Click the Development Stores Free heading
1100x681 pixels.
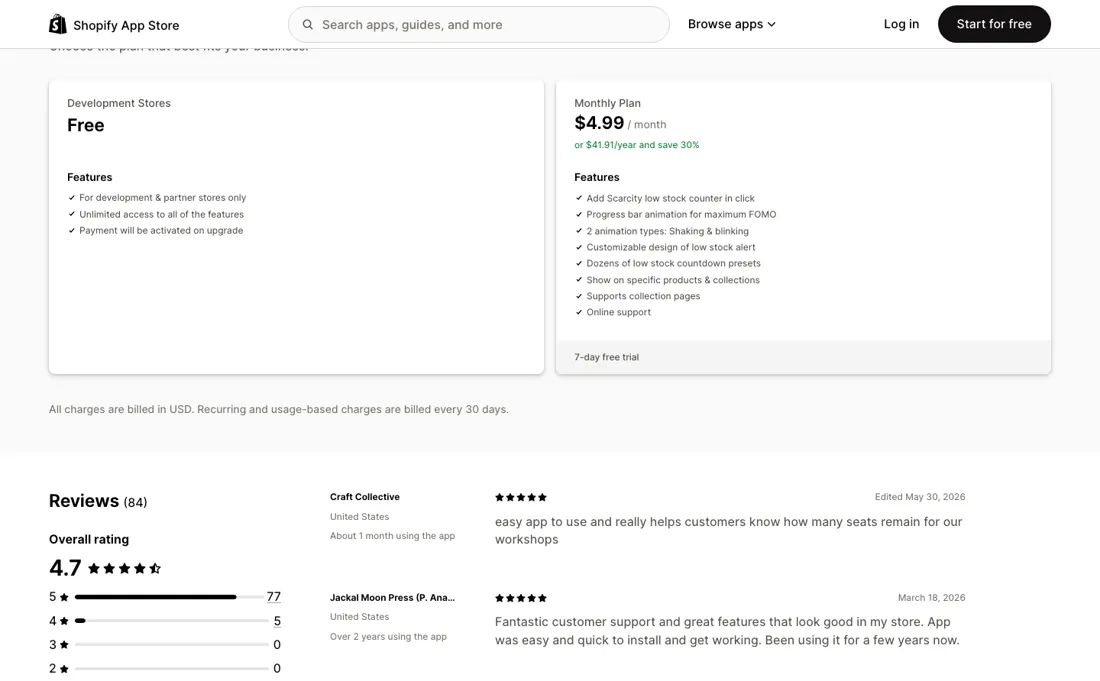pyautogui.click(x=86, y=125)
